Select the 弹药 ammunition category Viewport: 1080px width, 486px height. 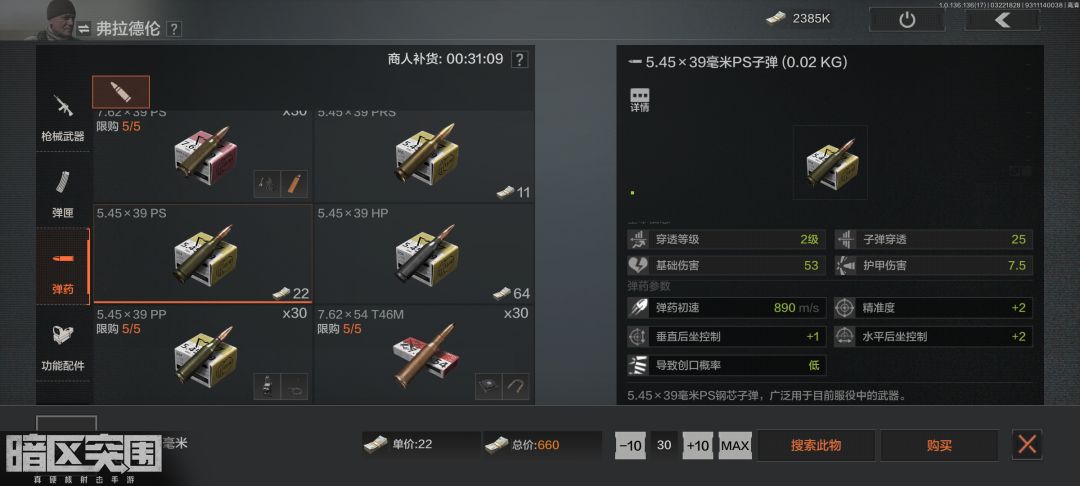(63, 267)
